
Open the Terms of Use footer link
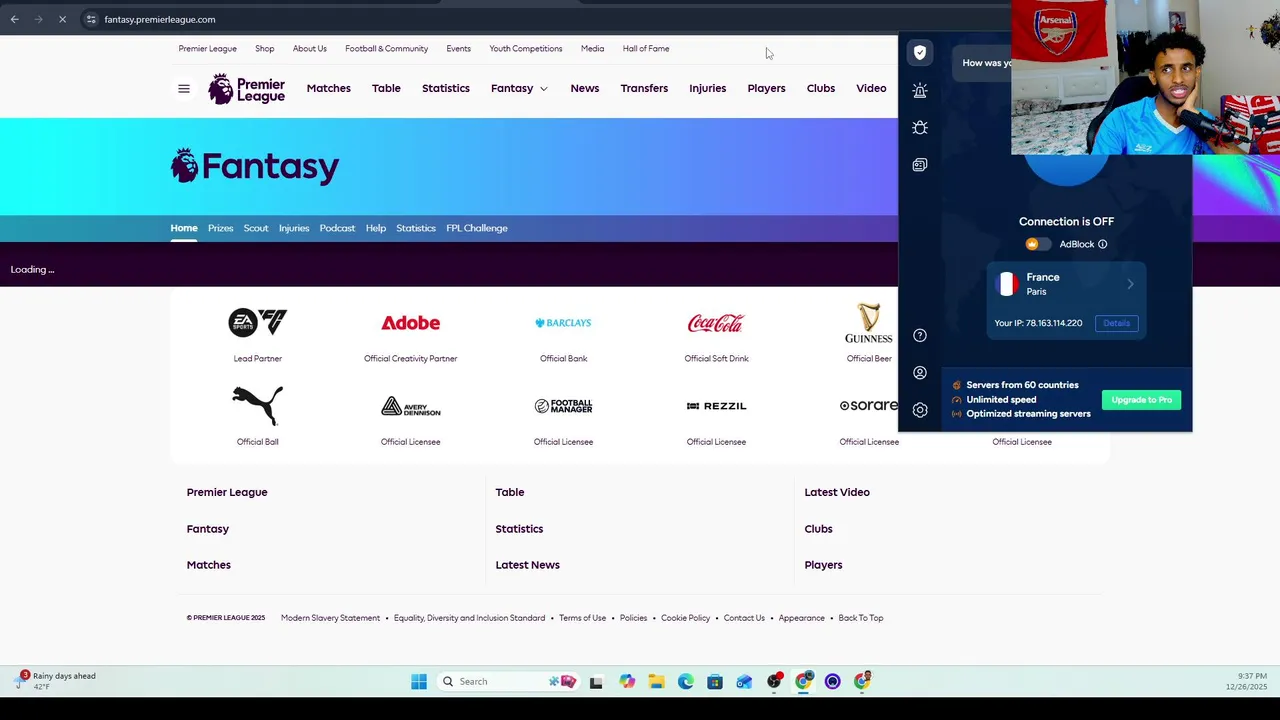point(582,618)
